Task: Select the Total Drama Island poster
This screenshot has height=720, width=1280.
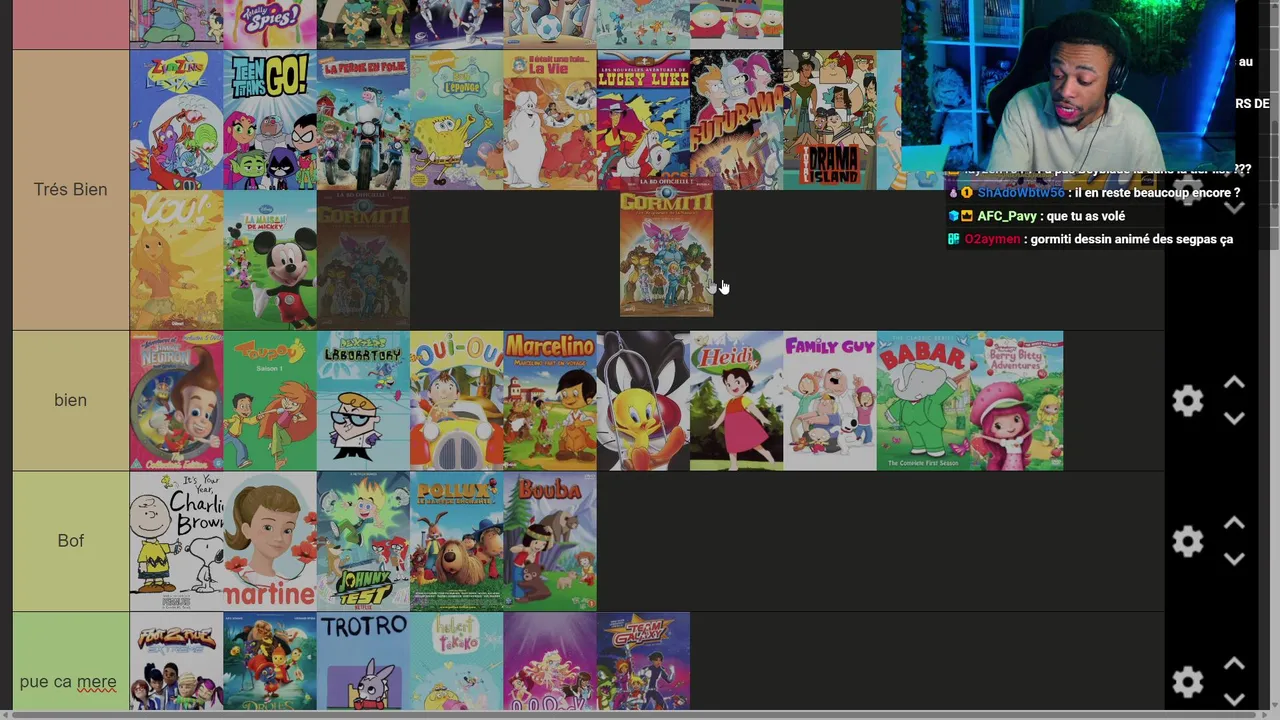Action: point(830,120)
